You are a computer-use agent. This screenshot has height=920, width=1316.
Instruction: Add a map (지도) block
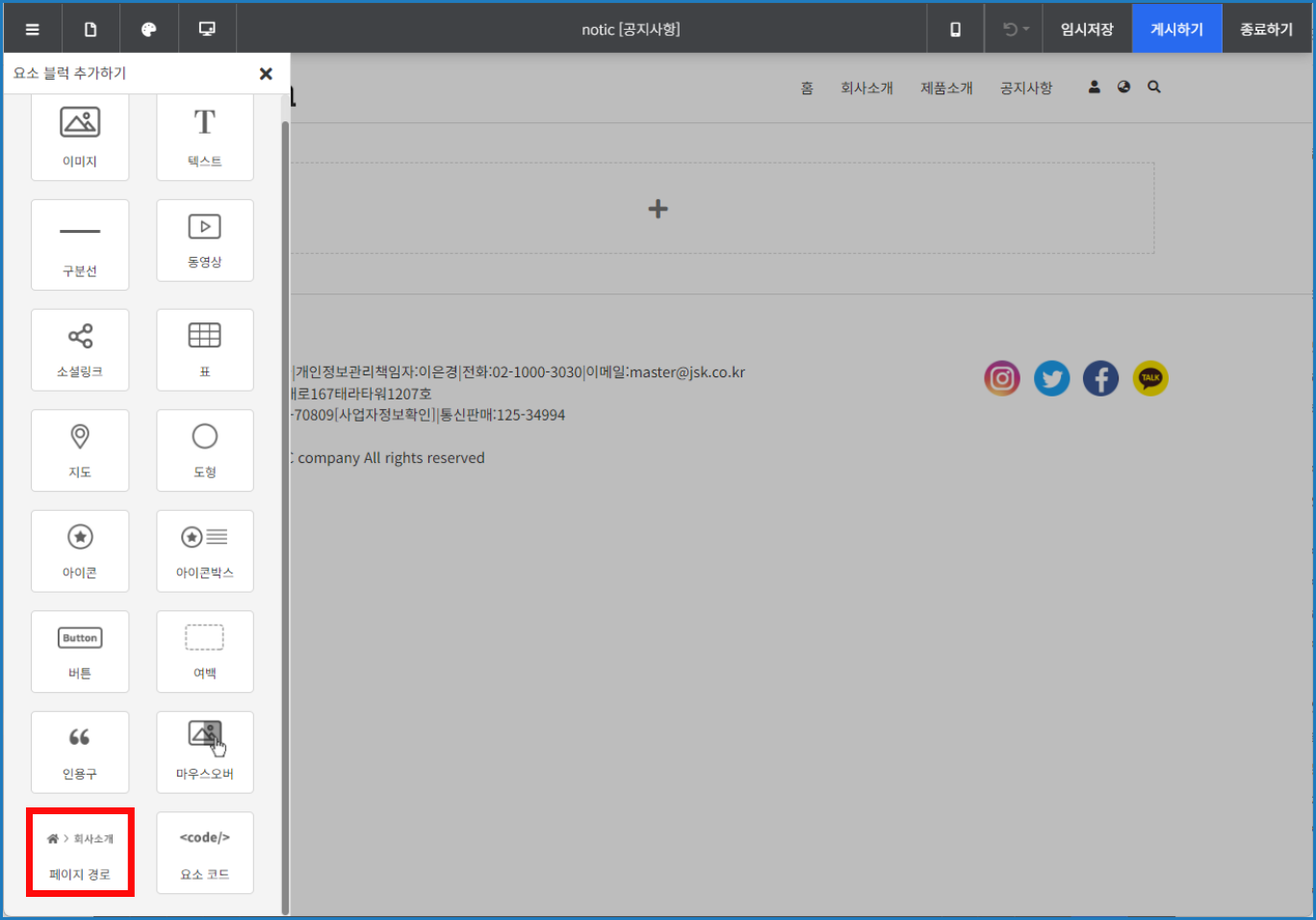click(x=80, y=450)
